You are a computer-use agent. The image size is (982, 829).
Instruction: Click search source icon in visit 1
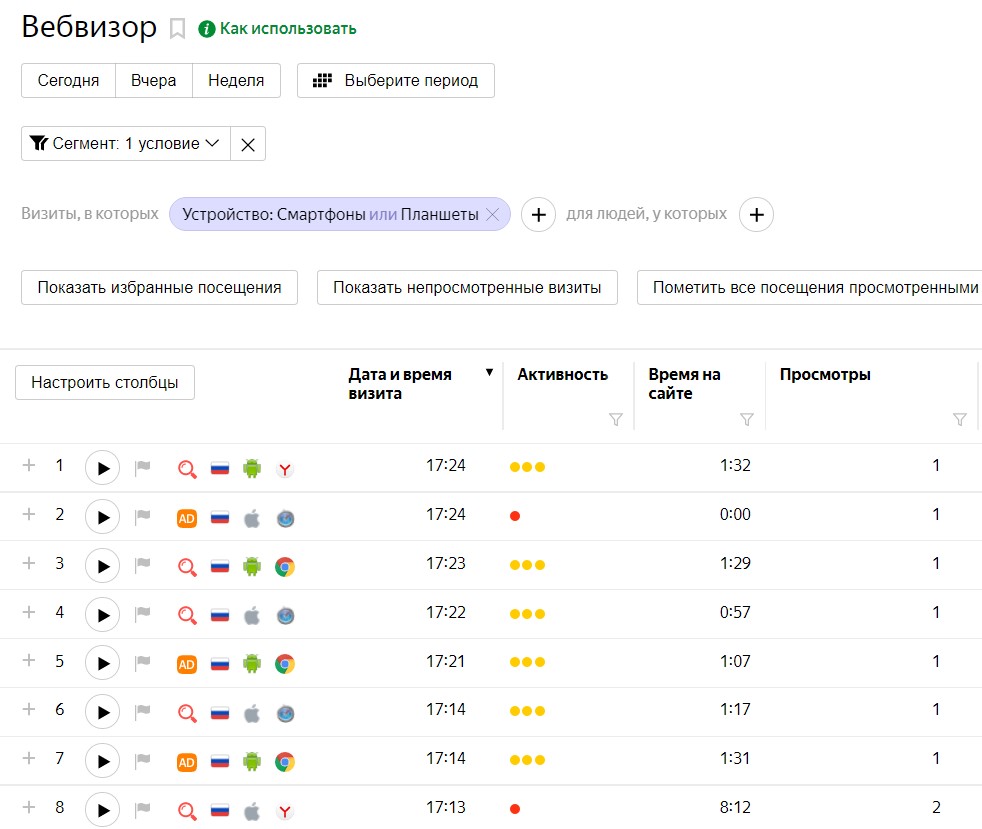pyautogui.click(x=187, y=469)
